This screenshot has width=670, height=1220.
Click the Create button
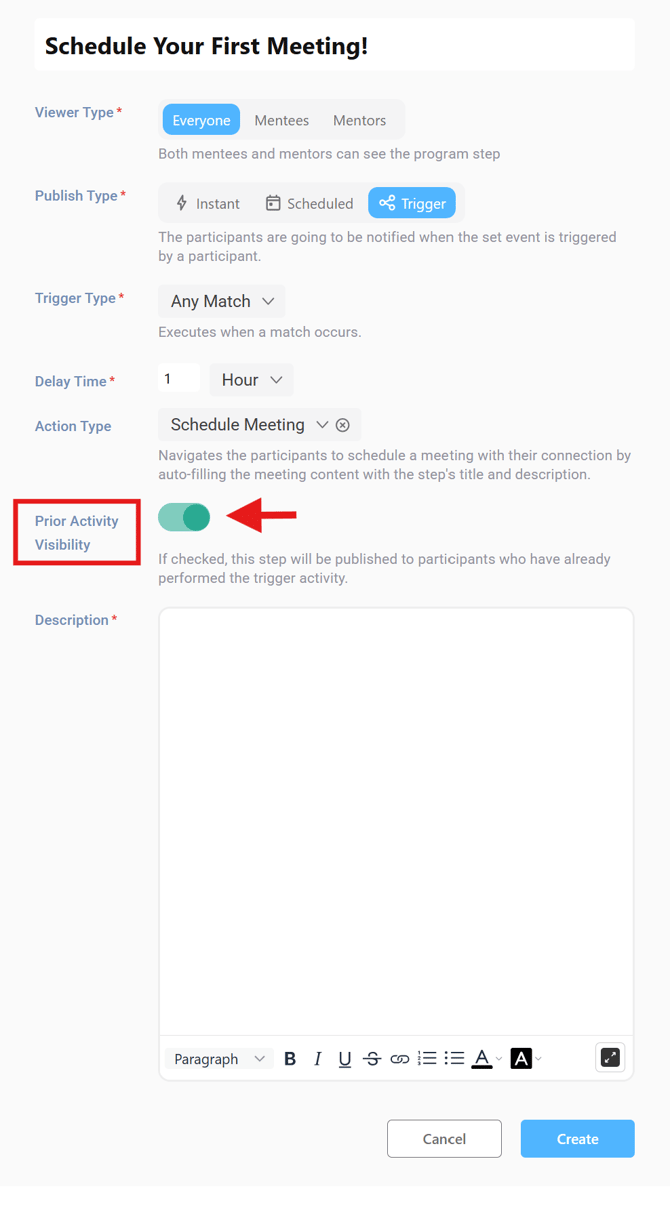[577, 1138]
